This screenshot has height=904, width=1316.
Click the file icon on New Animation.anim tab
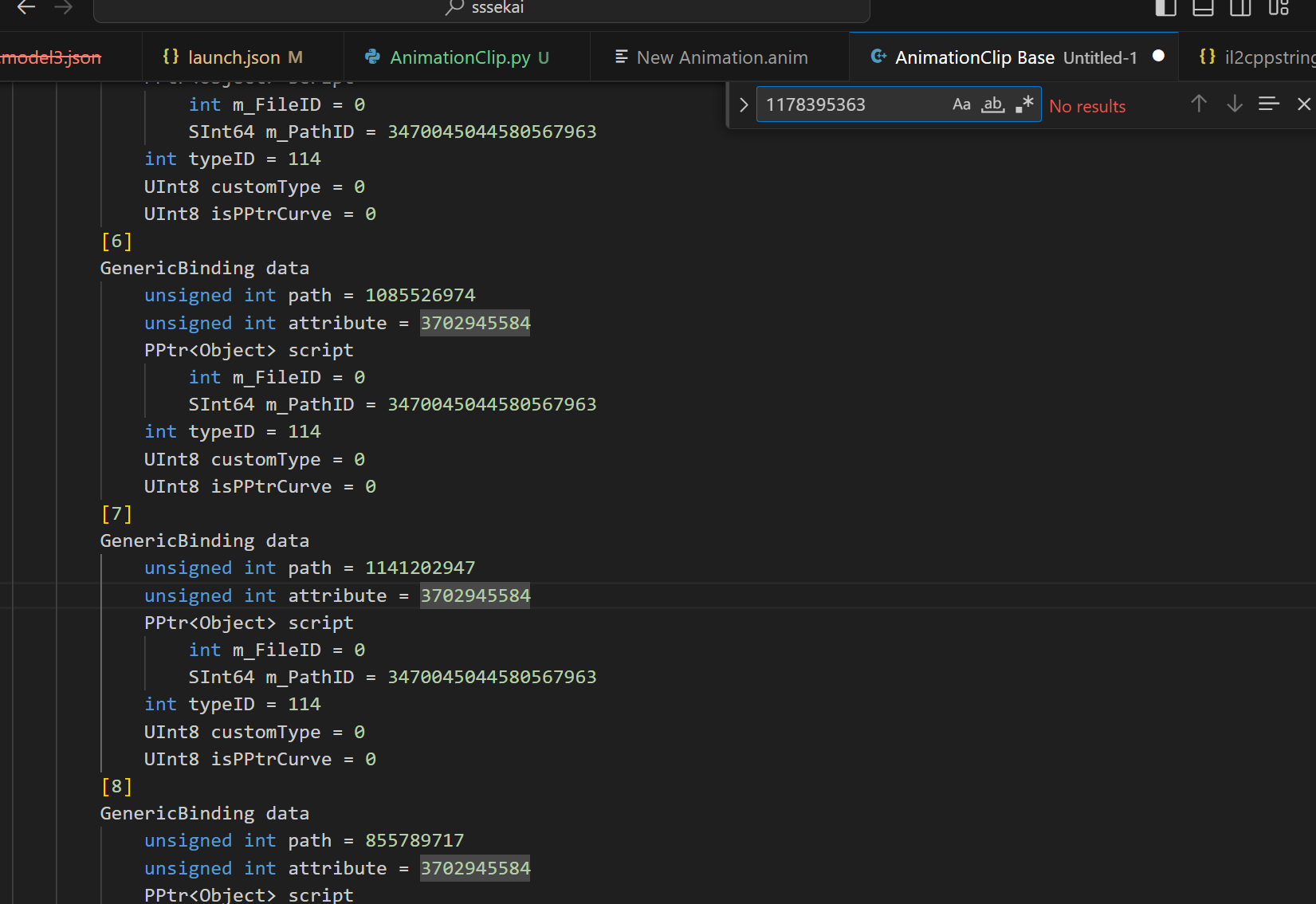click(x=622, y=57)
